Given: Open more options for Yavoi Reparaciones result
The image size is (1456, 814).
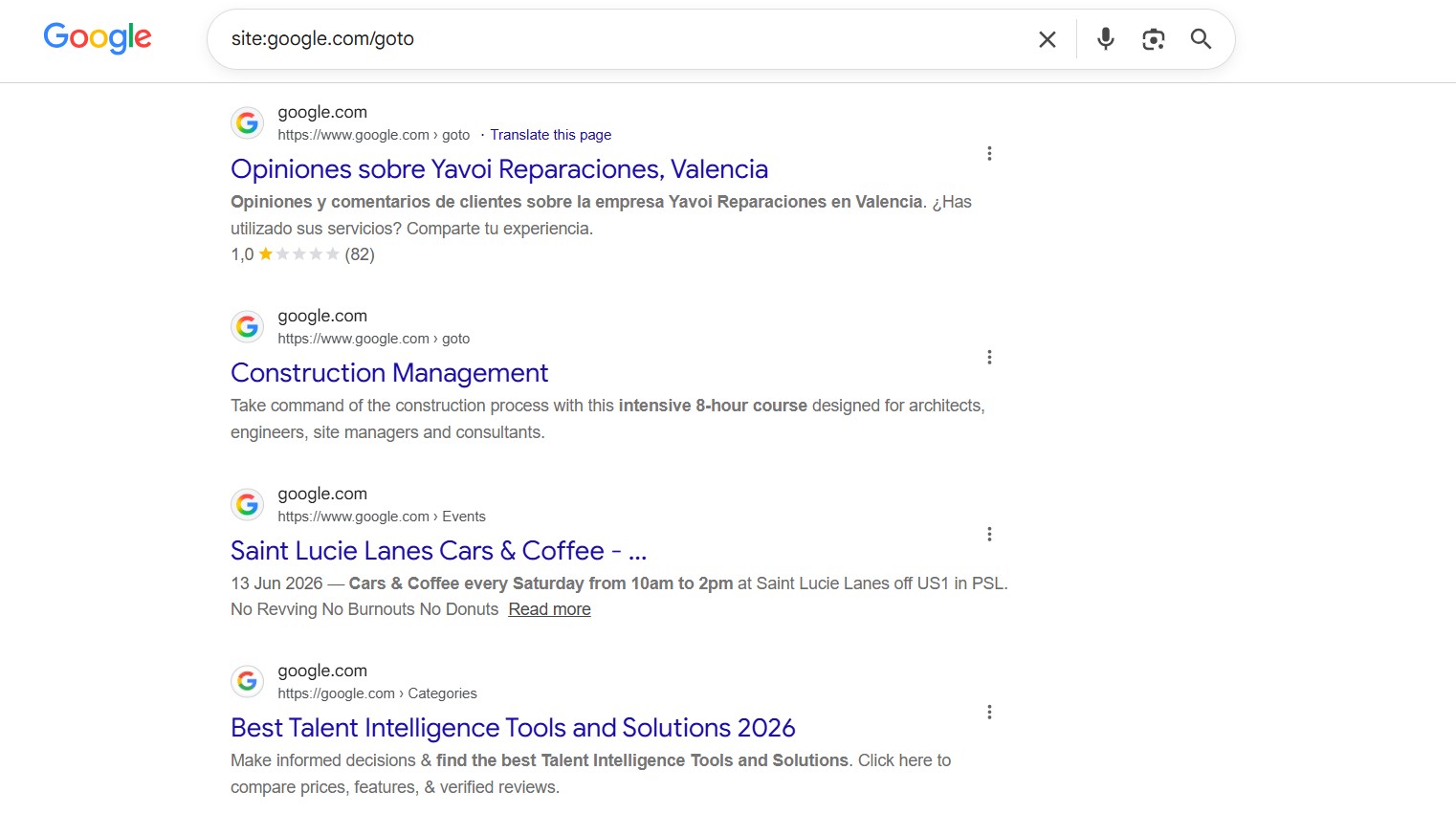Looking at the screenshot, I should click(x=989, y=153).
